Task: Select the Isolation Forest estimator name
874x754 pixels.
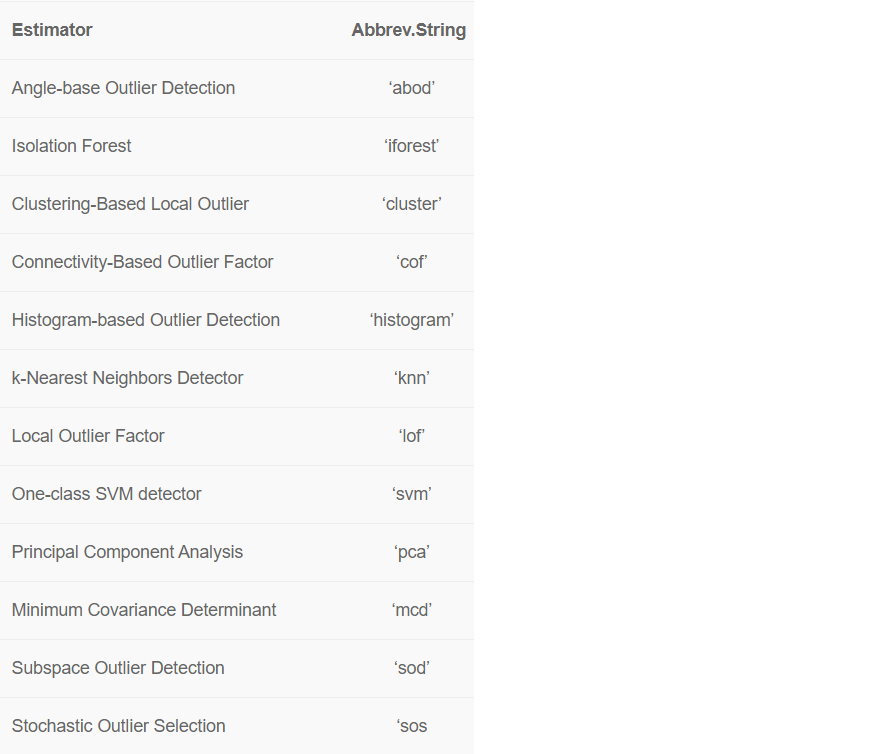Action: pos(71,146)
